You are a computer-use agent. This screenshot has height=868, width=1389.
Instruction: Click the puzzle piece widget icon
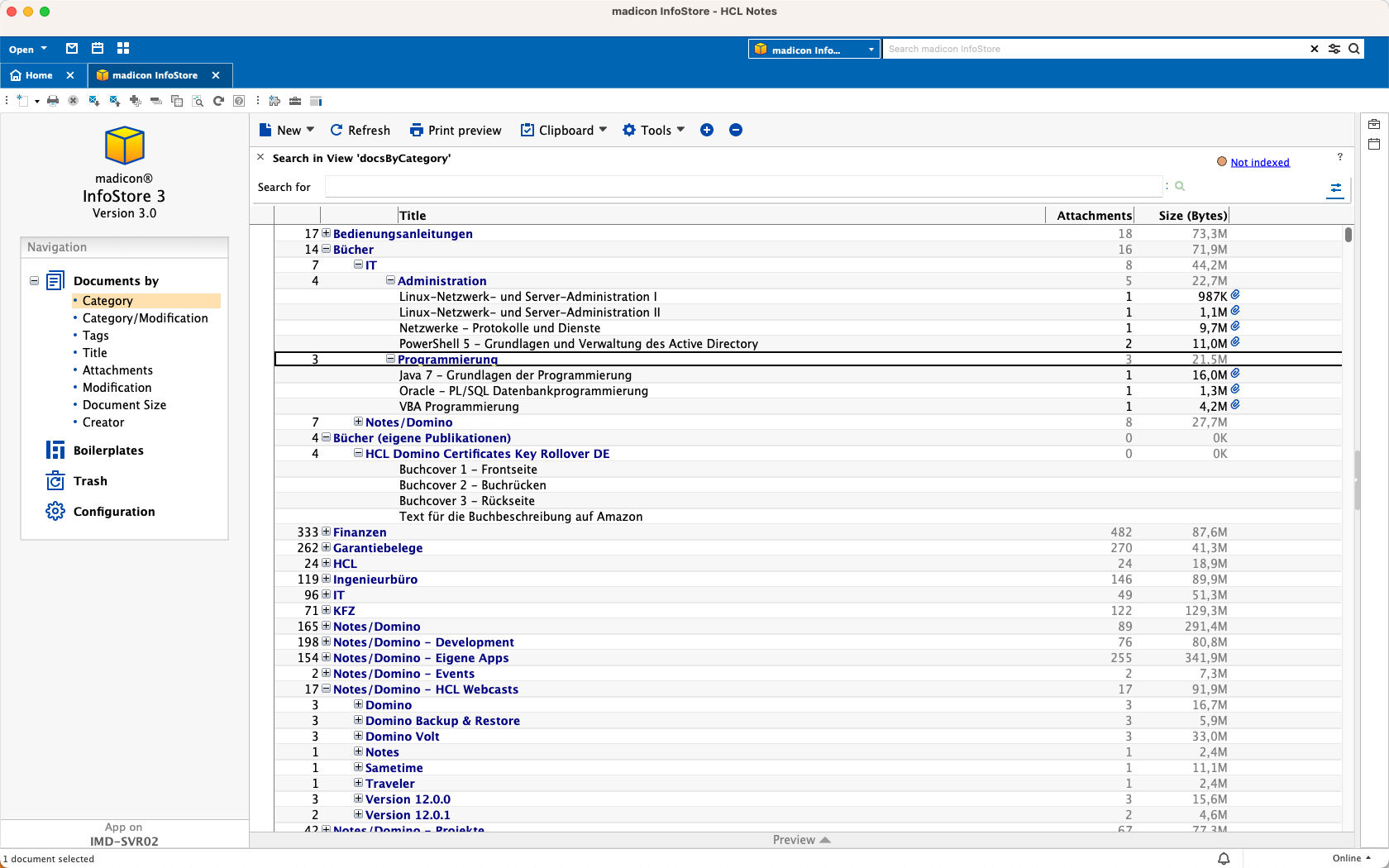[274, 101]
